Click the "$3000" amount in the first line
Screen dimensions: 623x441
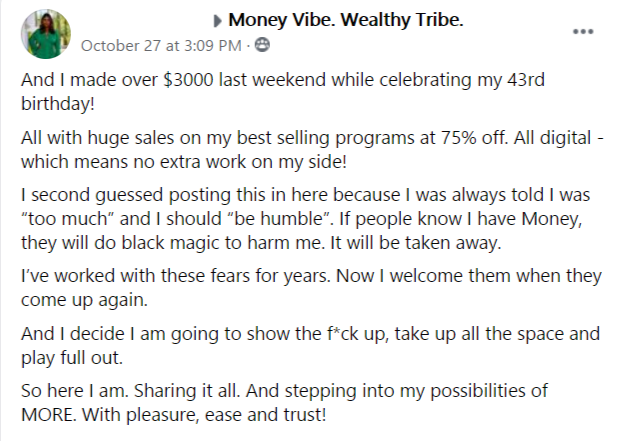[x=188, y=80]
